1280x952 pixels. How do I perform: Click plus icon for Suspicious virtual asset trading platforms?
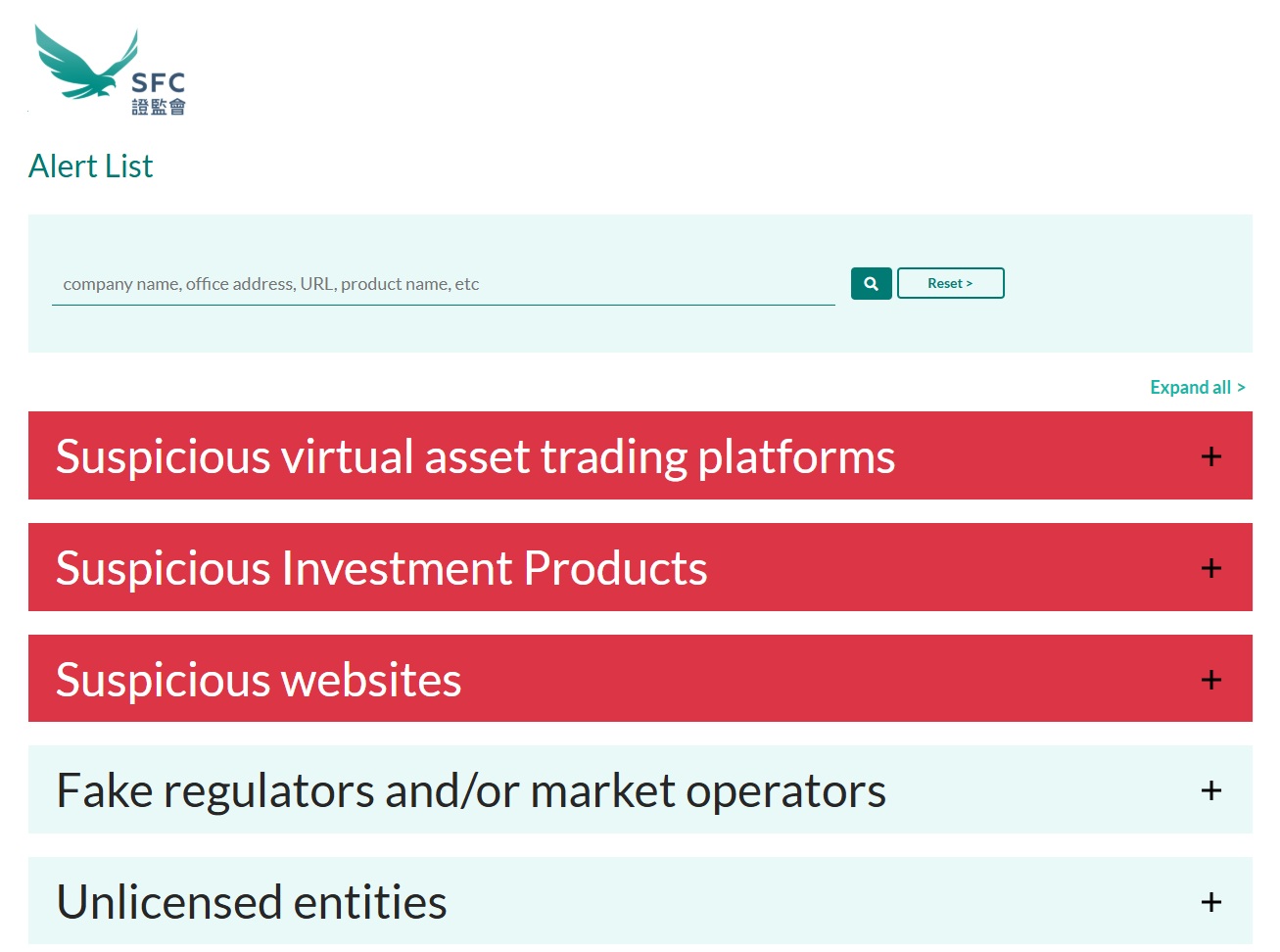point(1210,456)
